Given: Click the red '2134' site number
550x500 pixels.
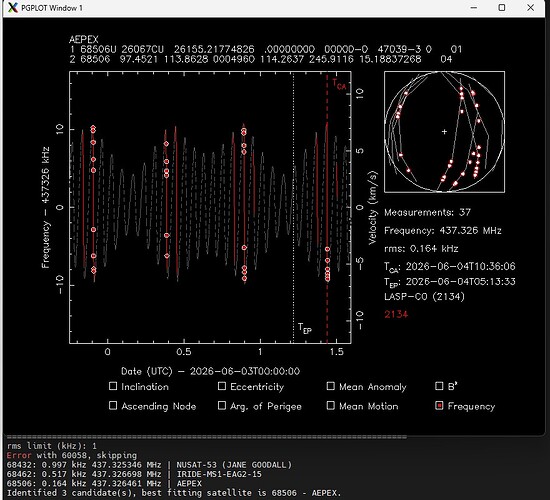Looking at the screenshot, I should 396,314.
